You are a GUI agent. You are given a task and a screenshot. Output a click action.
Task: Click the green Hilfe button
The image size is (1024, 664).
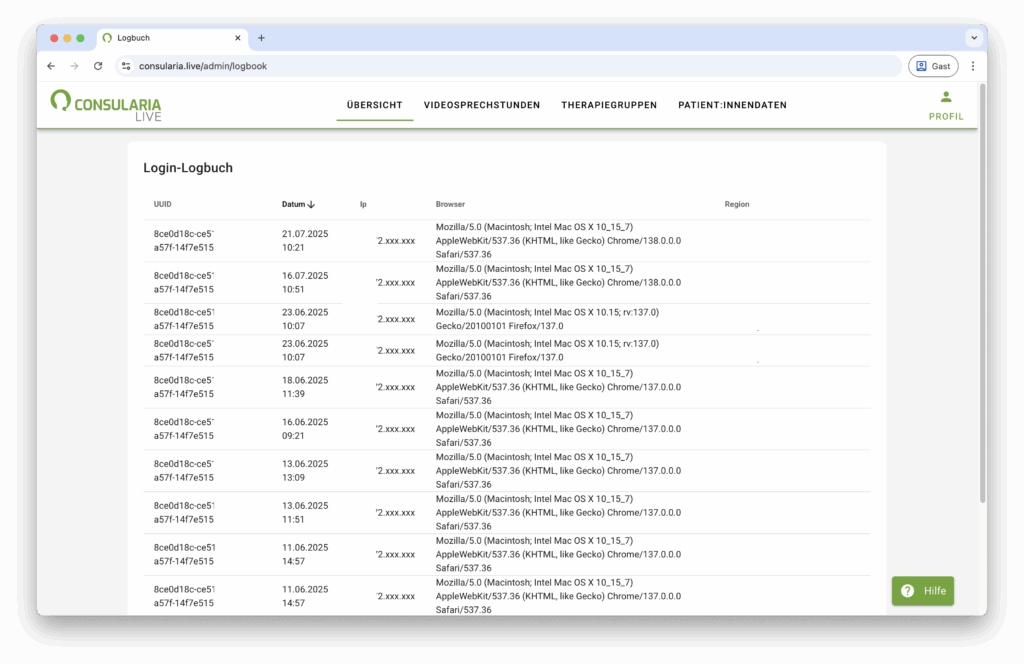[x=922, y=590]
